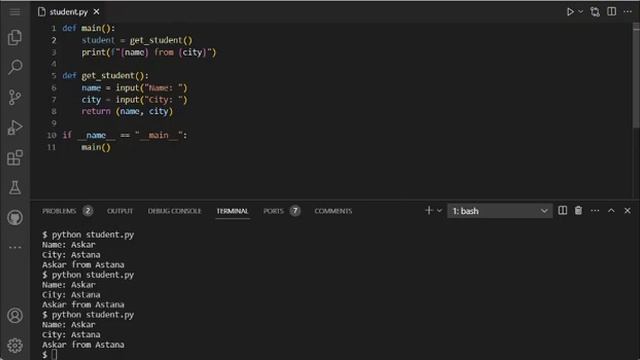640x360 pixels.
Task: Click the 'student = get_student()' line
Action: click(x=137, y=40)
